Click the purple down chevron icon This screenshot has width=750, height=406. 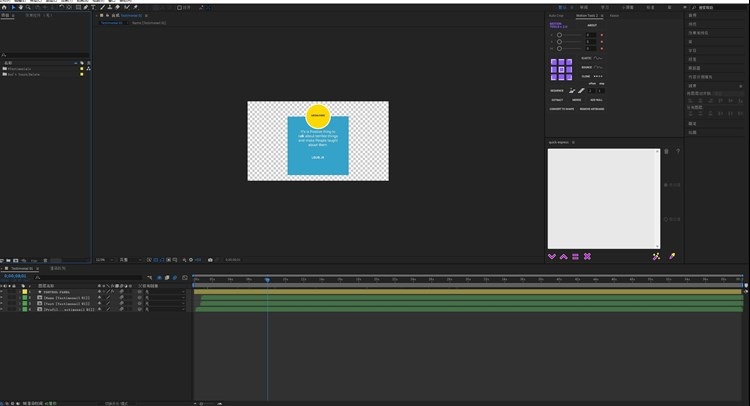(551, 257)
